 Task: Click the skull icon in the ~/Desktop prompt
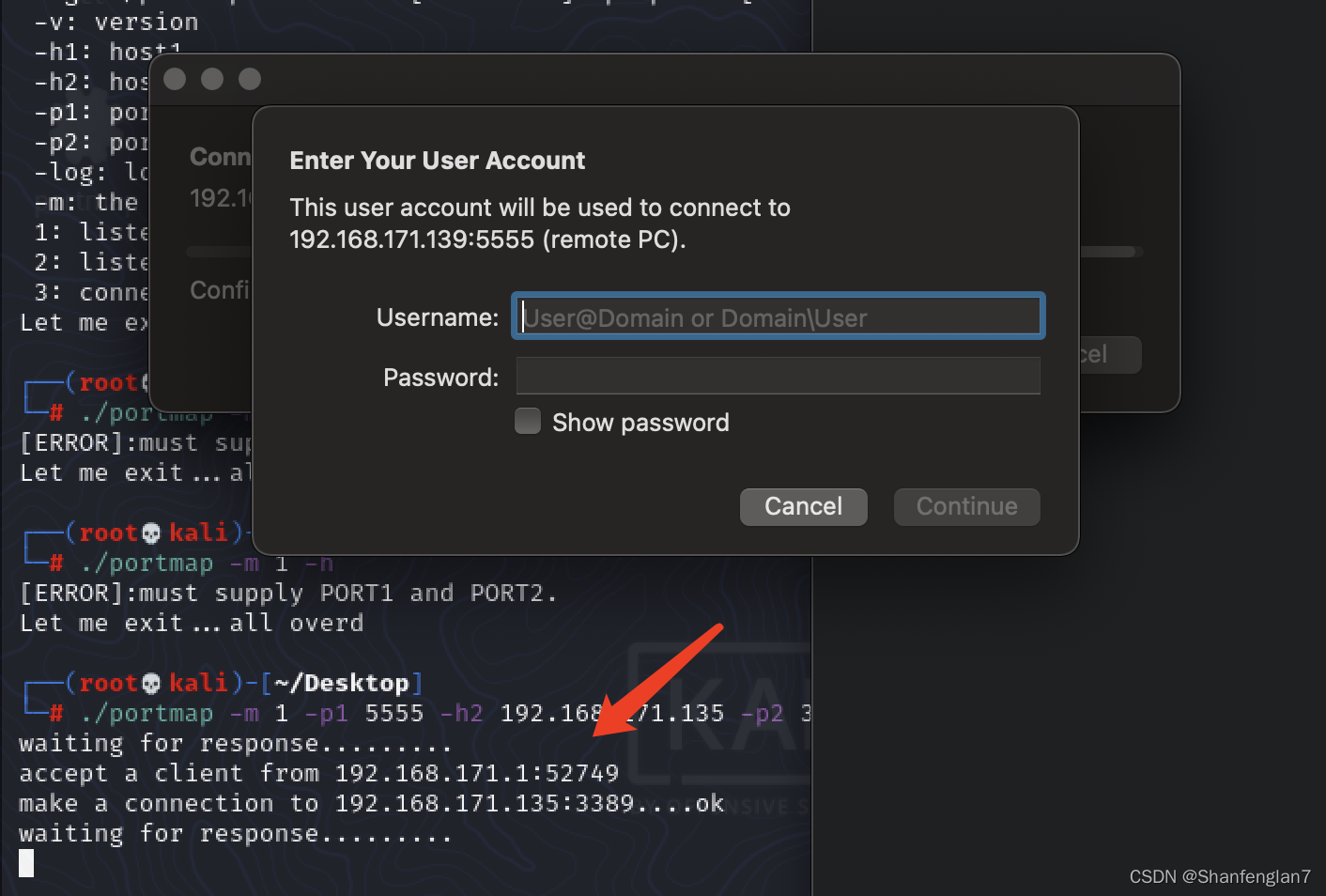(x=151, y=684)
